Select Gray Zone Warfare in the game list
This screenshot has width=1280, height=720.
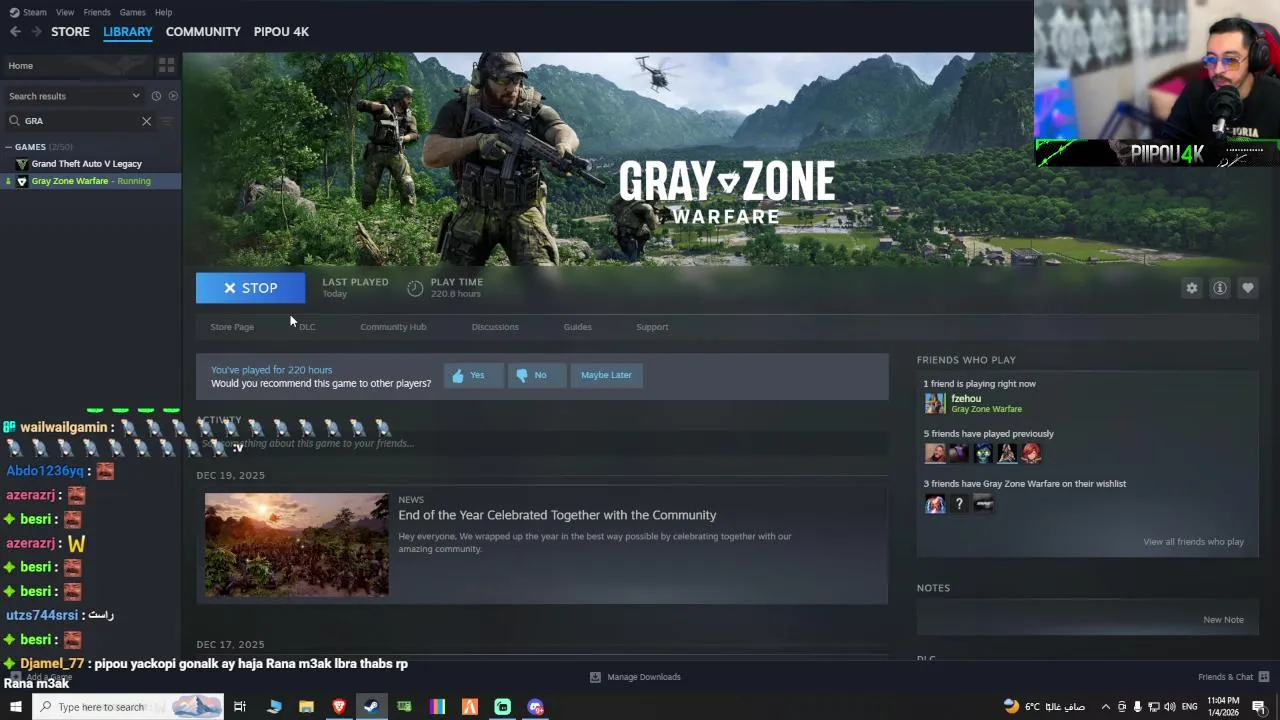point(90,181)
